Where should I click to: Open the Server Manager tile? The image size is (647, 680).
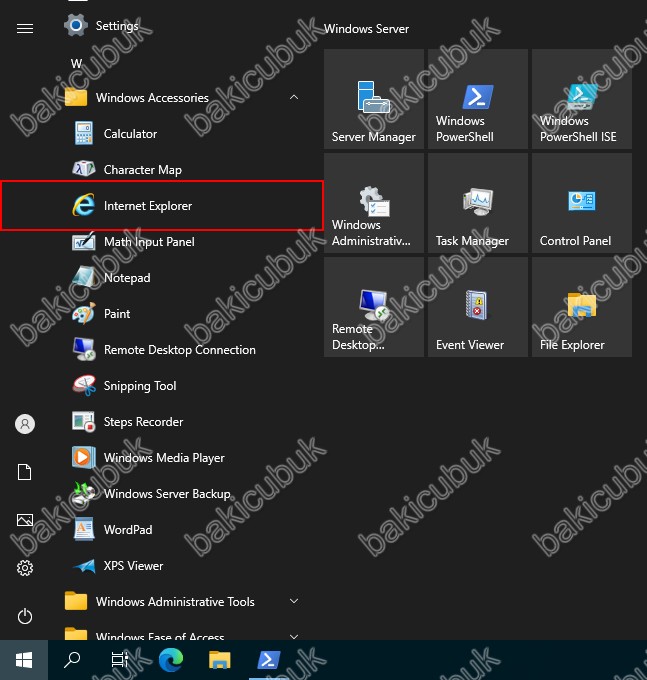click(x=374, y=99)
